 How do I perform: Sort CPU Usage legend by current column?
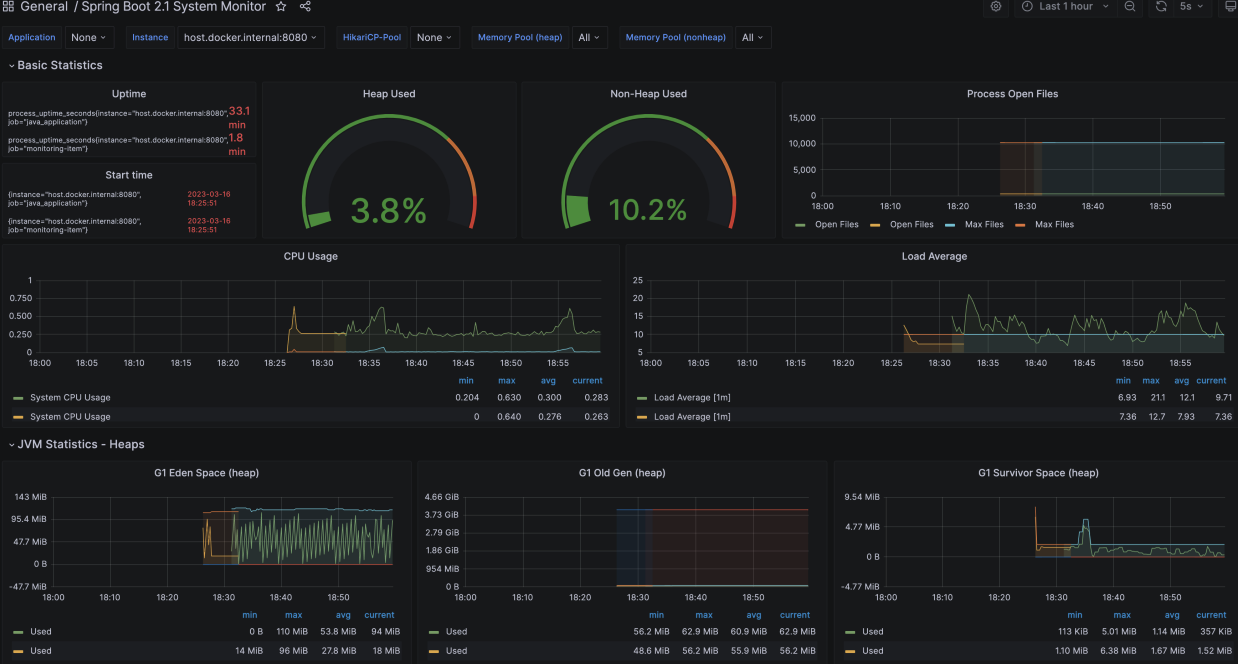[x=587, y=381]
